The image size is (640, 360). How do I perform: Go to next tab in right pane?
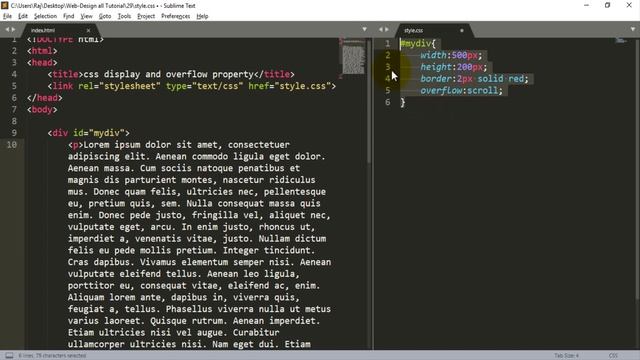click(387, 29)
